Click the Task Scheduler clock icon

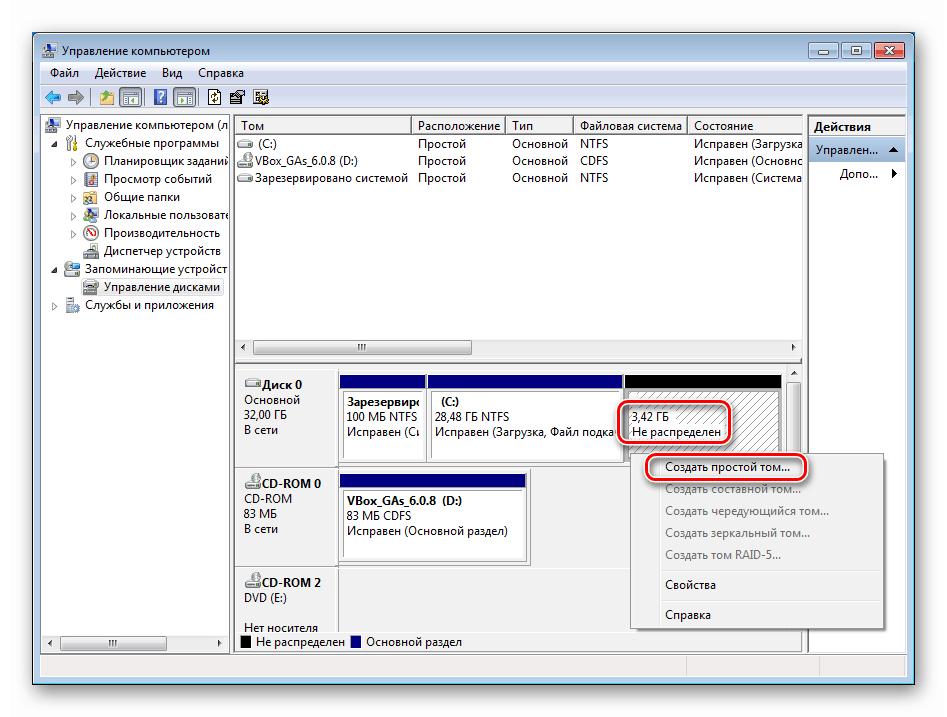91,161
